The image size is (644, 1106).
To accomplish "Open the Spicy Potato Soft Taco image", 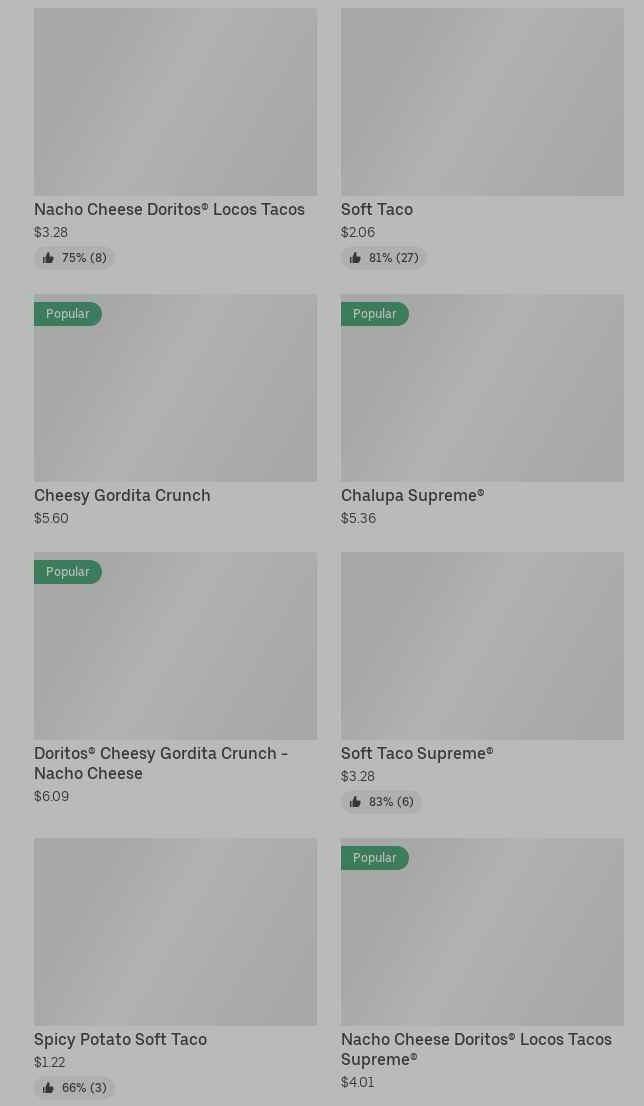I will coord(176,932).
